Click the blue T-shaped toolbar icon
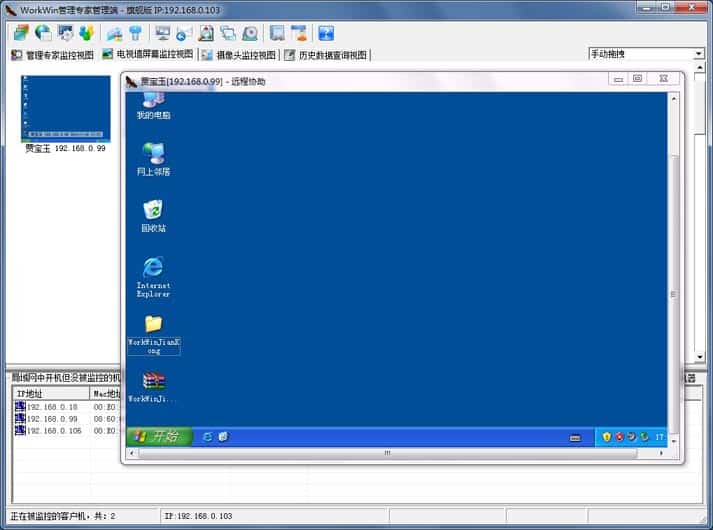713x530 pixels. pyautogui.click(x=136, y=33)
